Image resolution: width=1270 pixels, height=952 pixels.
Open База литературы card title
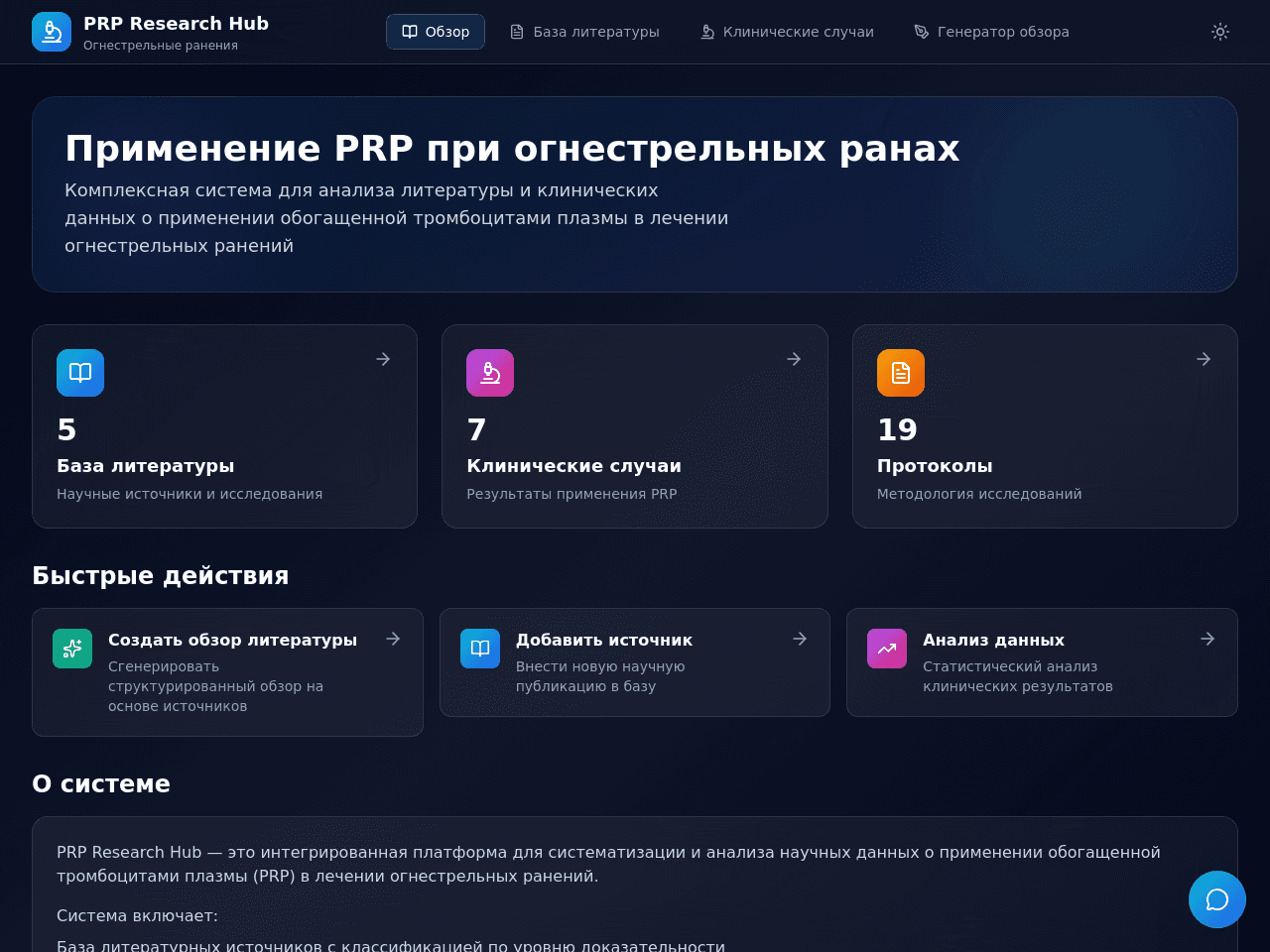pos(146,466)
